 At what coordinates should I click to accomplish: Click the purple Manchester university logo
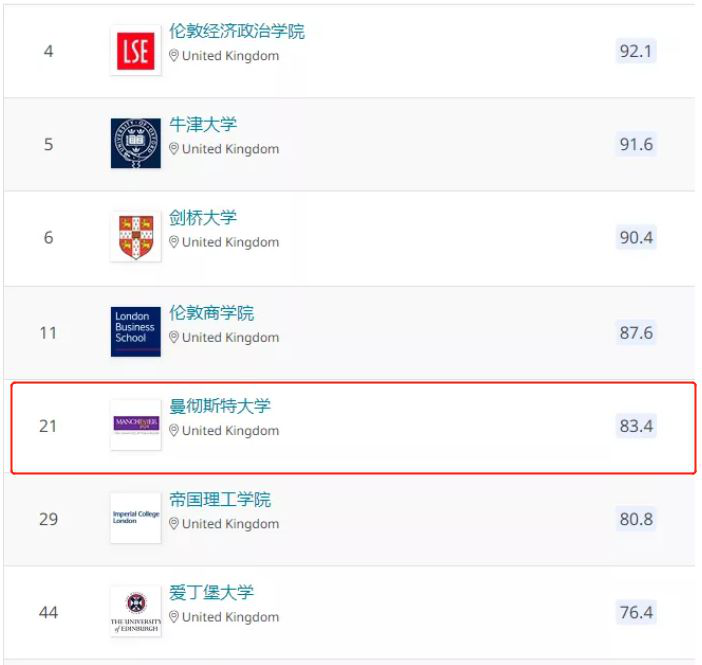135,425
